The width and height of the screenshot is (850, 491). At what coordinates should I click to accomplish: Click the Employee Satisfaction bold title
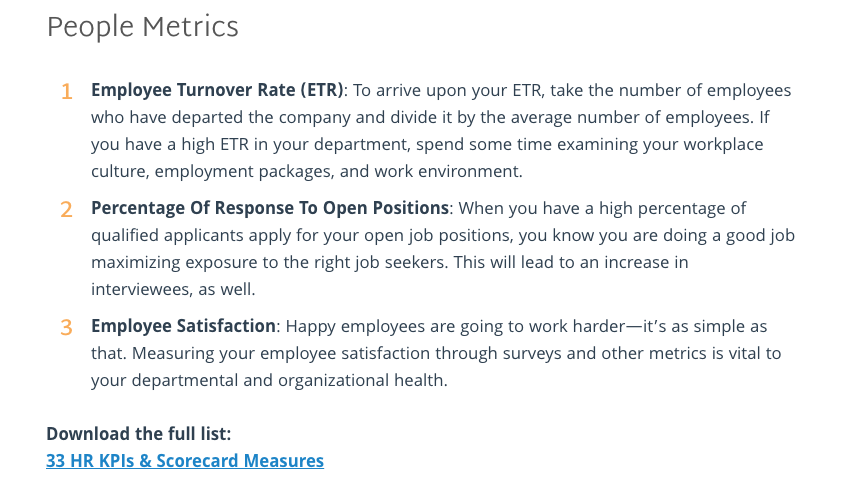(x=183, y=326)
